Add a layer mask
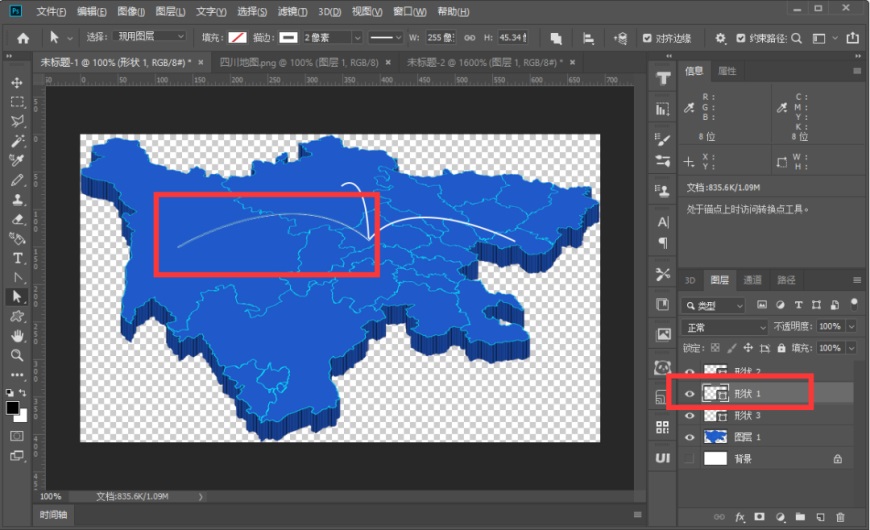 click(759, 517)
